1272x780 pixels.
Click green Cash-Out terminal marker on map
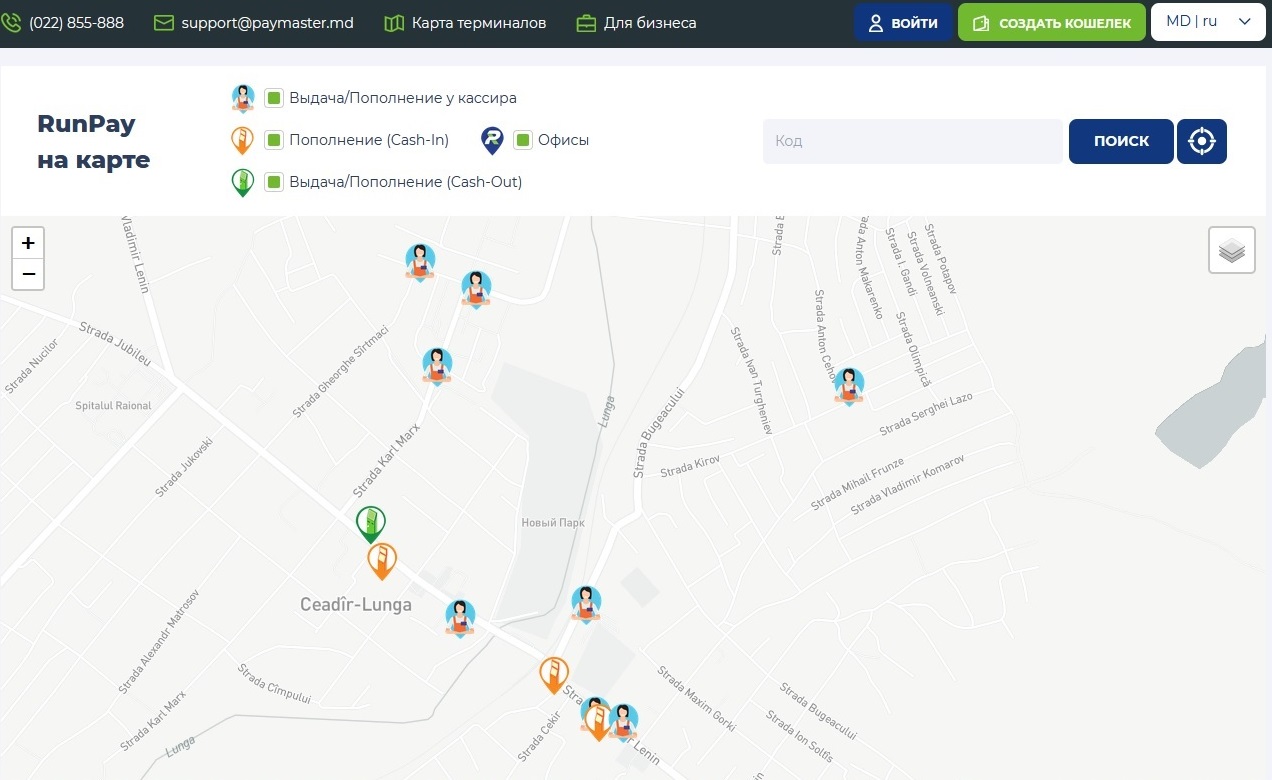coord(371,523)
